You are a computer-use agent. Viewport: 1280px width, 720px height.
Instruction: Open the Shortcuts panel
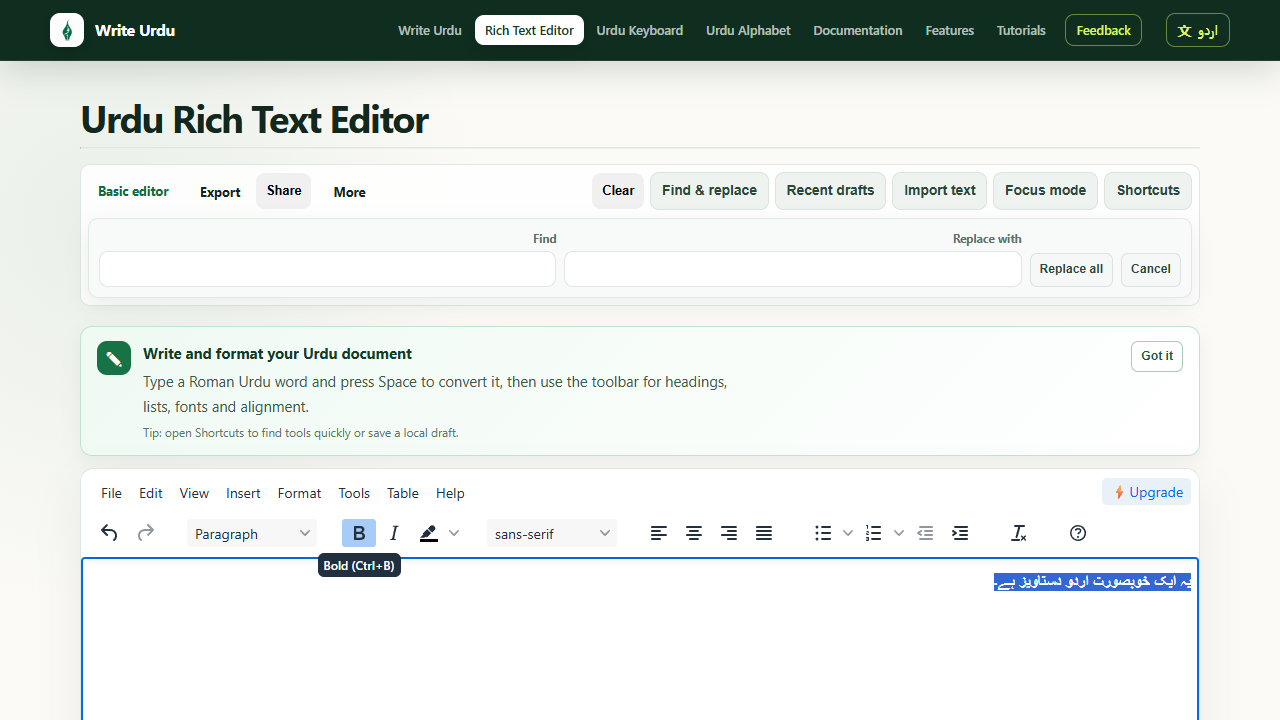tap(1148, 191)
